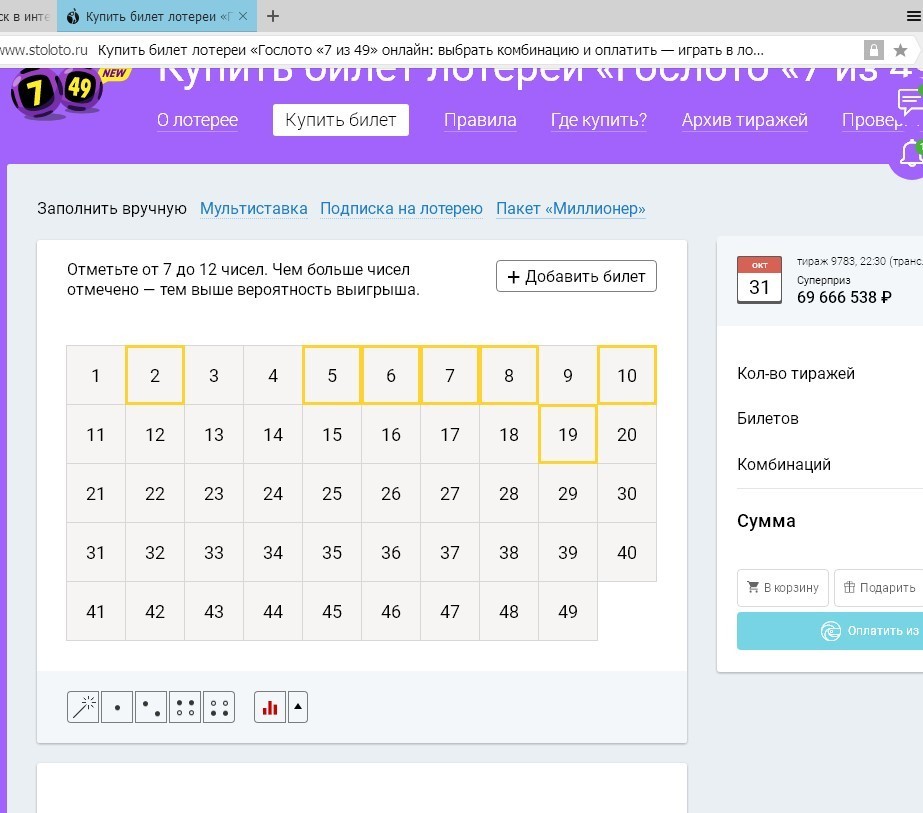Click the lock icon in address bar

click(874, 50)
